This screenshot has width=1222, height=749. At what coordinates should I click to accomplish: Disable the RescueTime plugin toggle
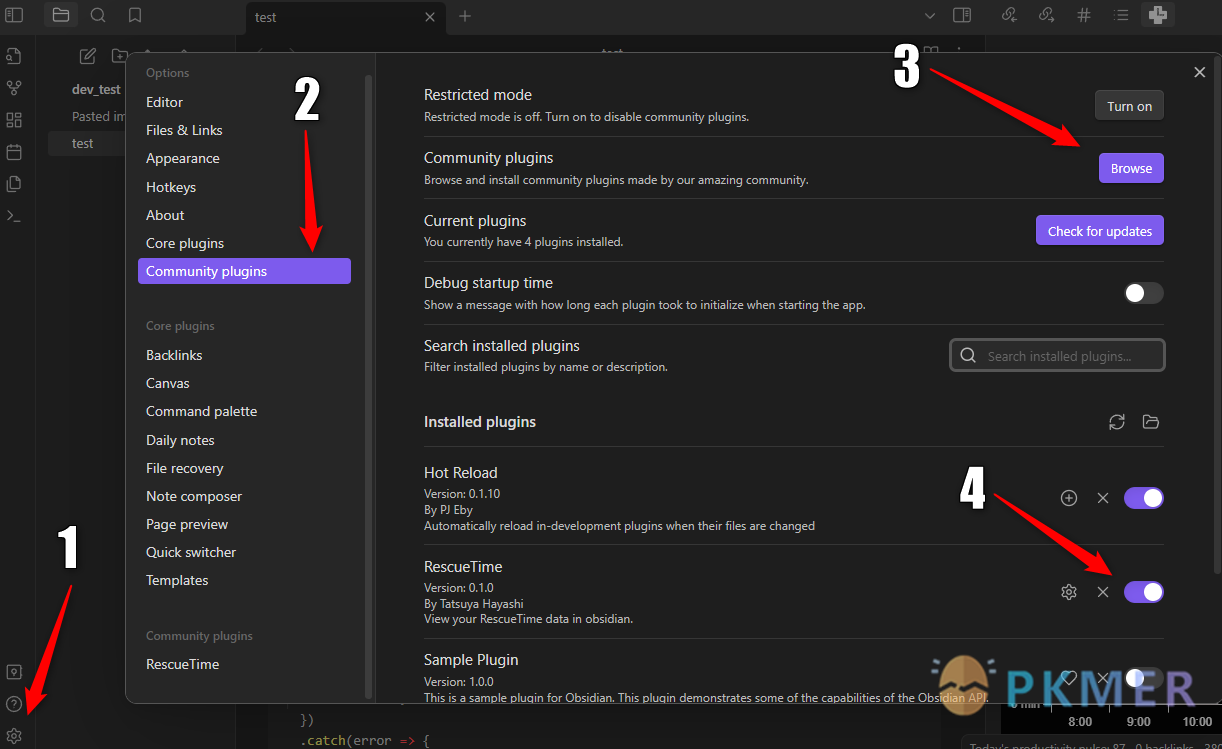(x=1143, y=592)
